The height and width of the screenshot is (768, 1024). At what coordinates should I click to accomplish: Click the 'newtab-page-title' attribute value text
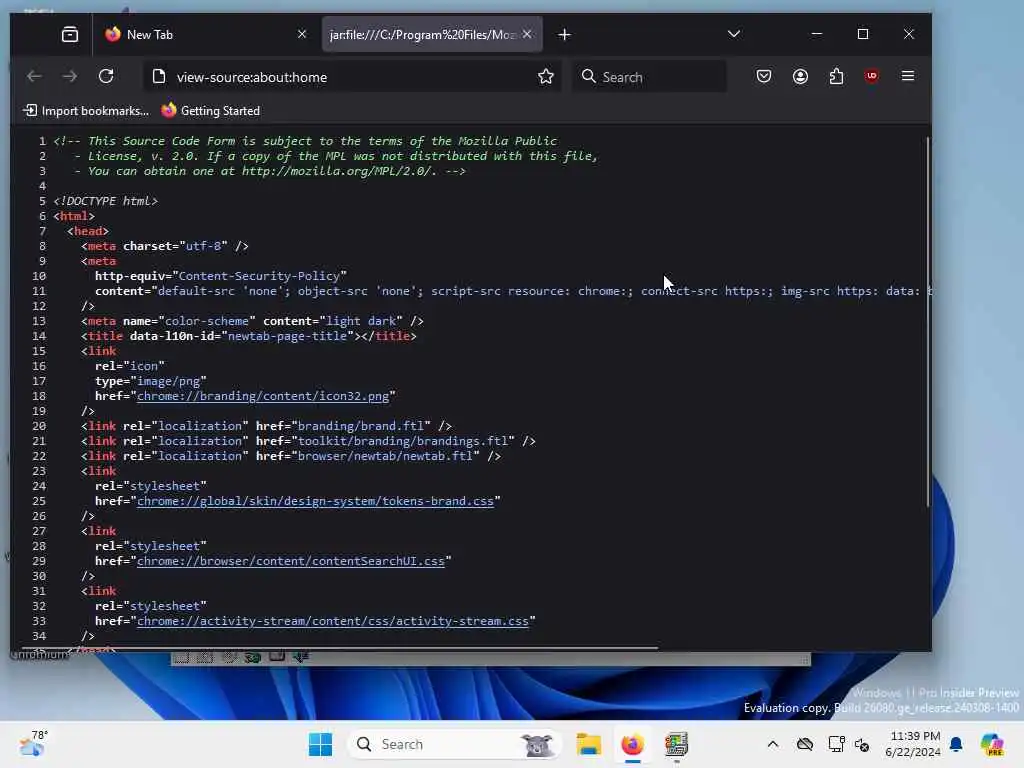click(287, 336)
